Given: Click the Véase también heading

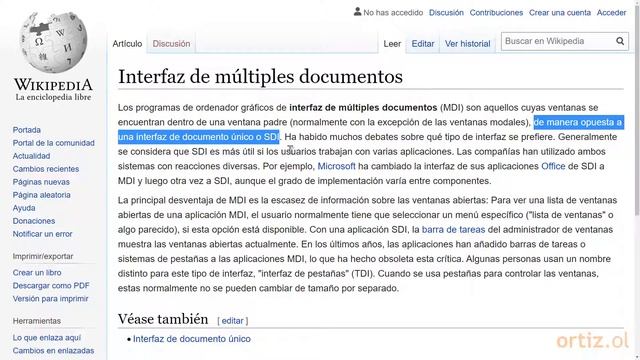Looking at the screenshot, I should click(x=163, y=319).
